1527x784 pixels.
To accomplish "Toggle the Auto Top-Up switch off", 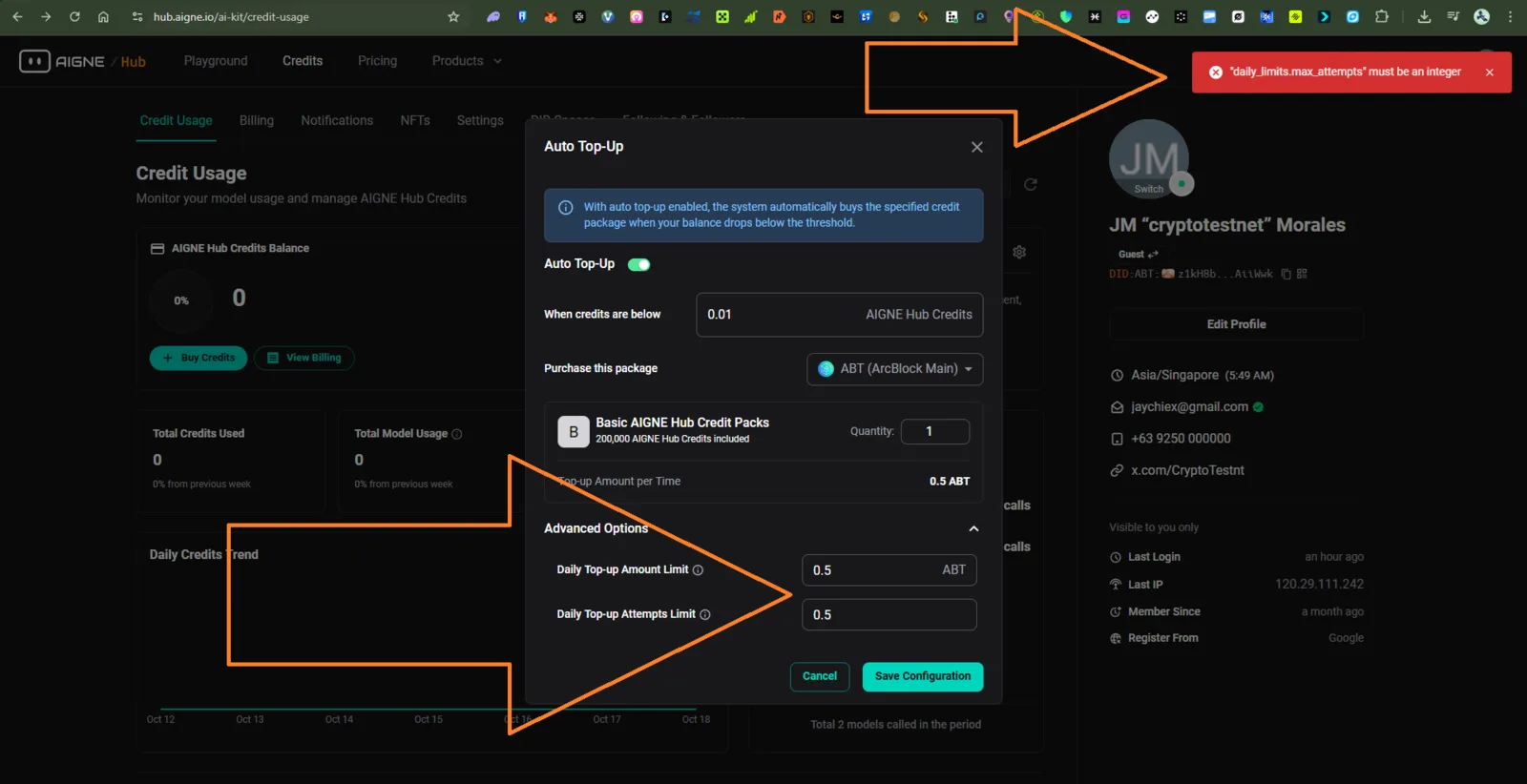I will [x=638, y=264].
